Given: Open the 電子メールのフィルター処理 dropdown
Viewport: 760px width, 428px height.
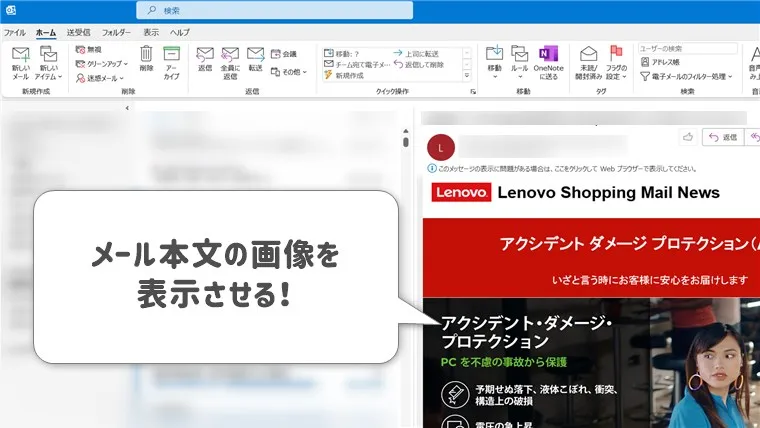Looking at the screenshot, I should point(686,76).
